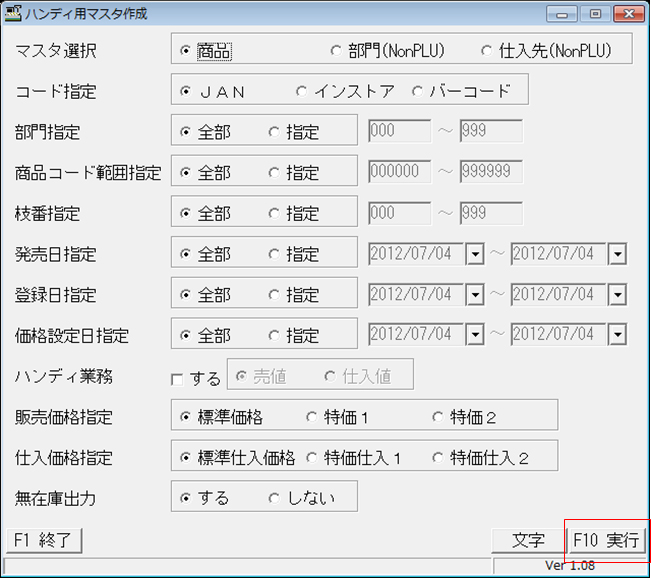Viewport: 651px width, 578px height.
Task: Open 登録日指定 end date dropdown
Action: click(x=618, y=295)
